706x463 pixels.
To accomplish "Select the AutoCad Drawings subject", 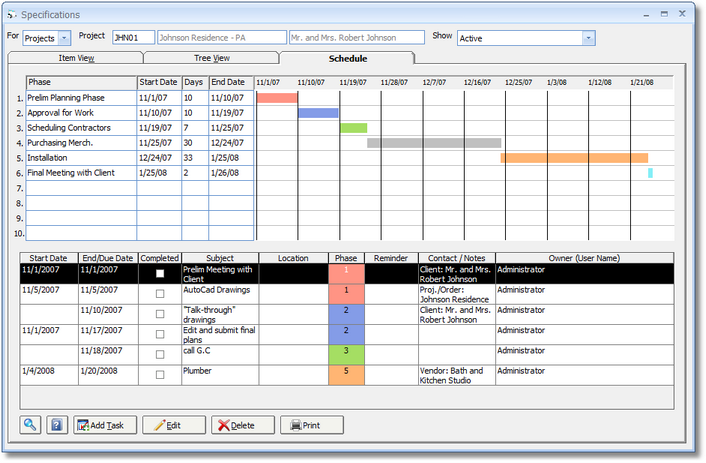I will click(220, 294).
